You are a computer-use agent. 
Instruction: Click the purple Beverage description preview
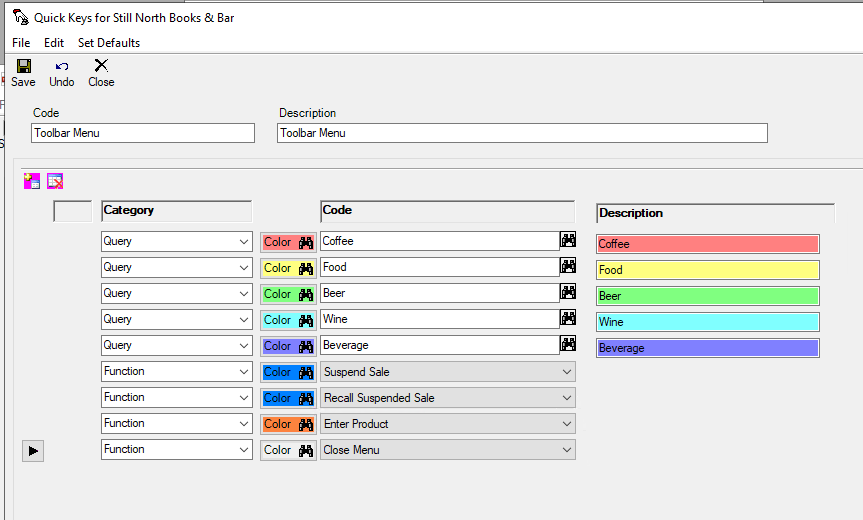pos(708,348)
